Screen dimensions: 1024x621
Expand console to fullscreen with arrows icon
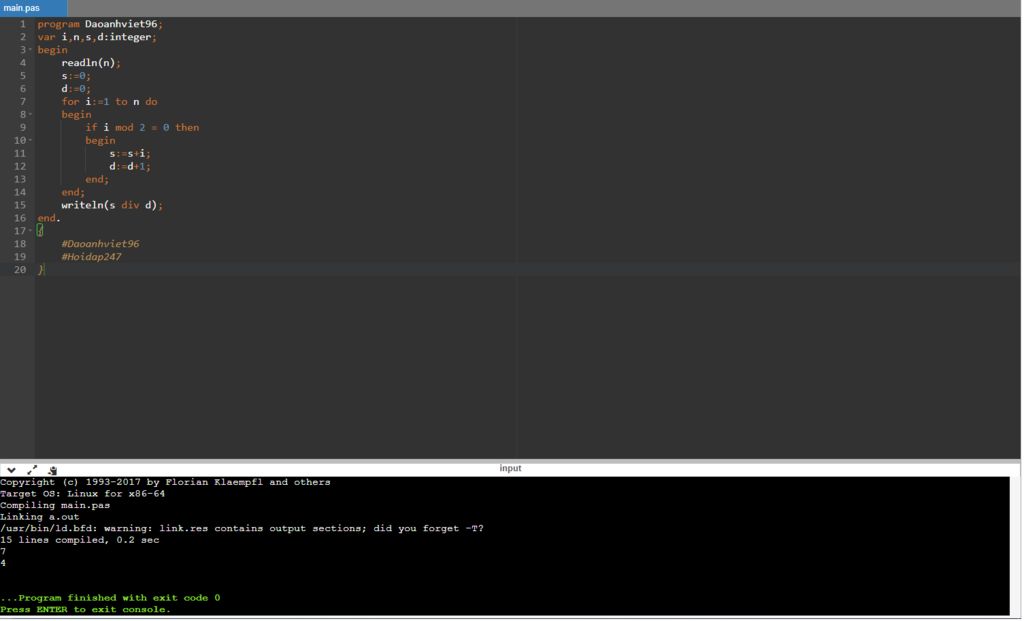[32, 470]
